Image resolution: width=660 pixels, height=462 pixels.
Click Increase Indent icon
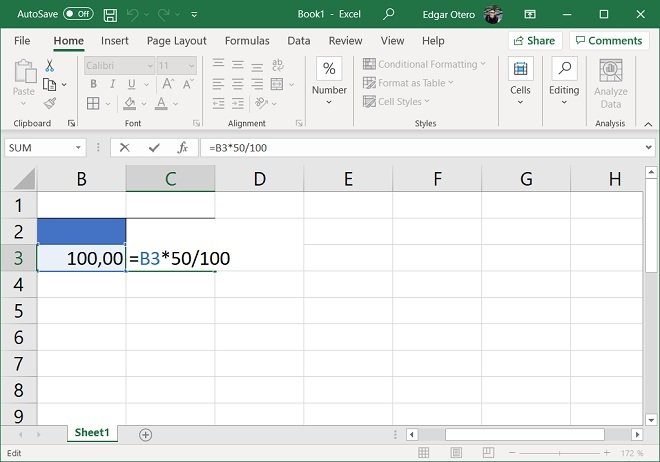(x=238, y=104)
